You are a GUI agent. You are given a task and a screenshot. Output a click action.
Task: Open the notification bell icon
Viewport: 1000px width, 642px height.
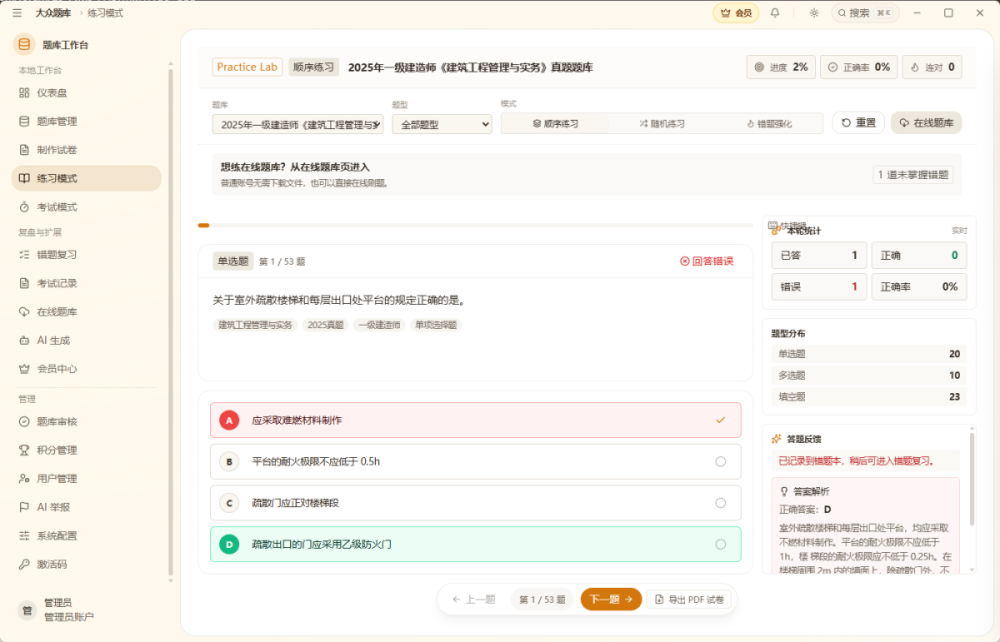coord(775,13)
